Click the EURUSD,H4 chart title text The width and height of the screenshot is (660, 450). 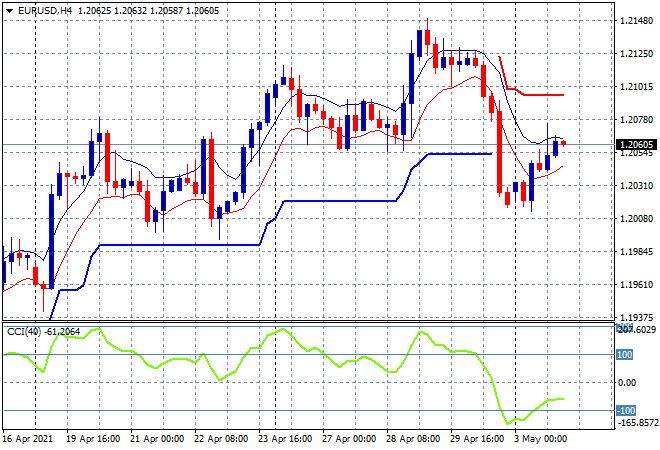click(45, 11)
